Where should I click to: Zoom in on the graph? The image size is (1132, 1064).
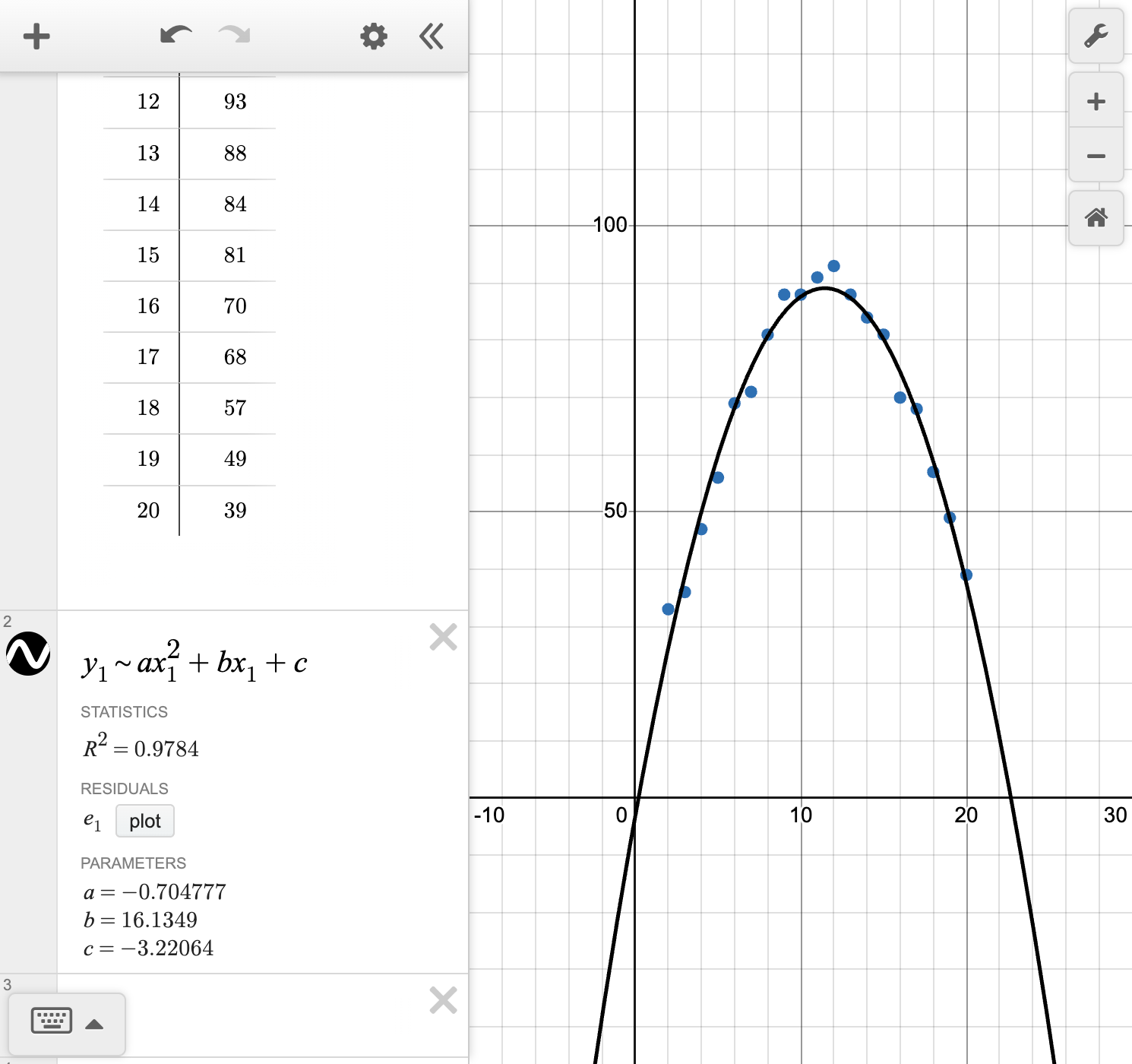1096,100
